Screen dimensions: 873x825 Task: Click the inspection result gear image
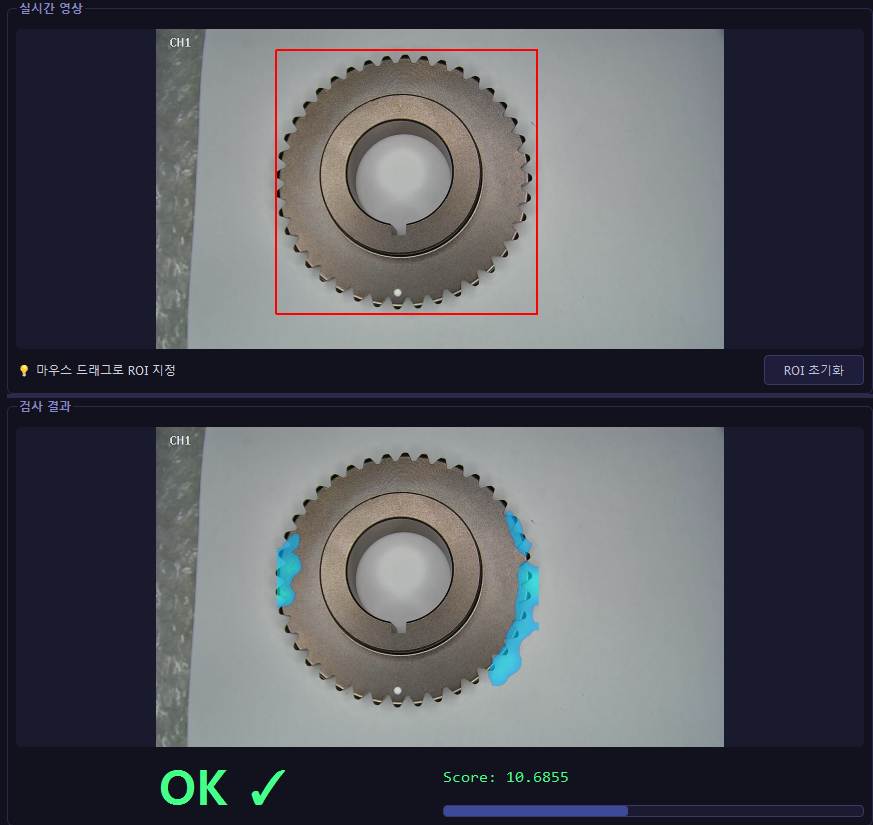click(440, 587)
